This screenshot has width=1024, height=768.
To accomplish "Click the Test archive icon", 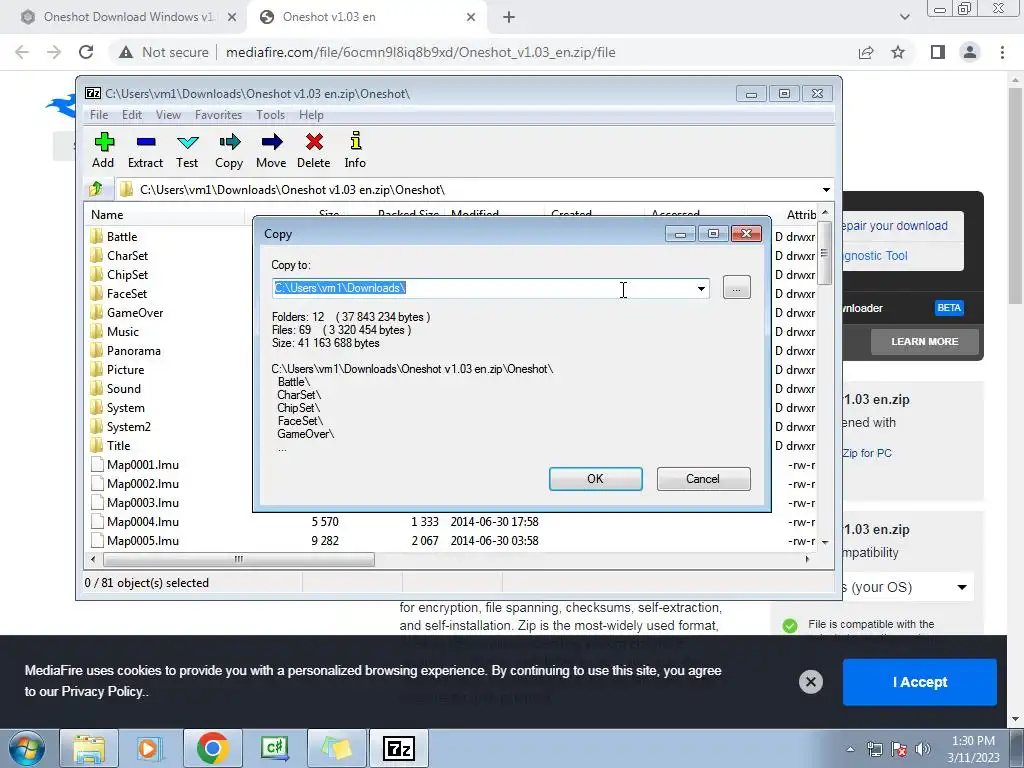I will click(187, 150).
